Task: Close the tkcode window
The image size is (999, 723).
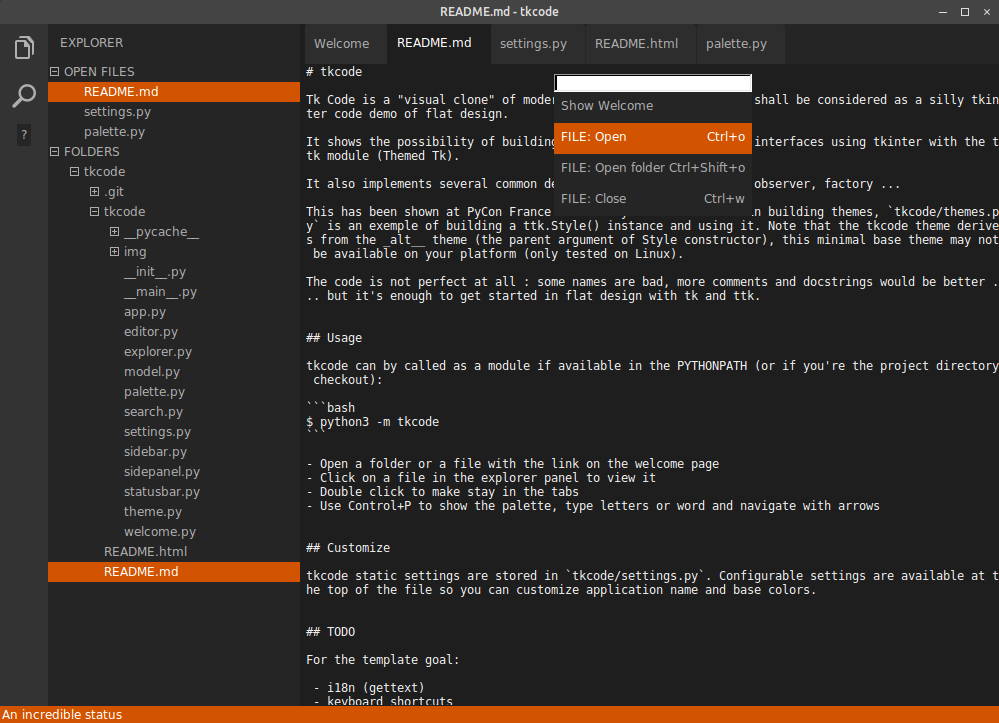Action: click(x=987, y=12)
